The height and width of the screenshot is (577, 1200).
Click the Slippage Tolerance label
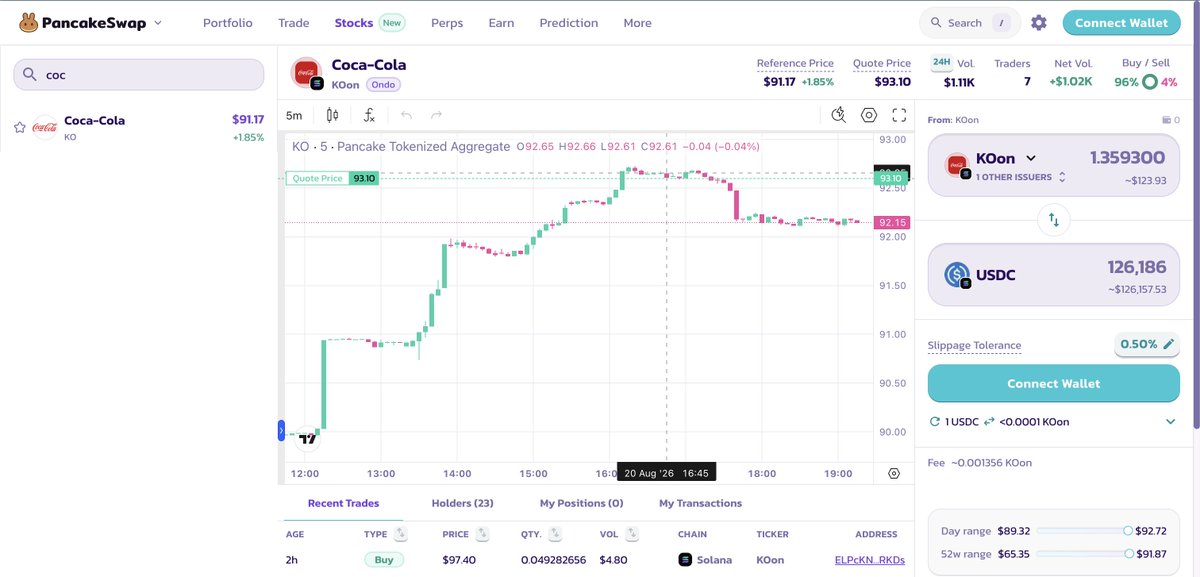(974, 346)
